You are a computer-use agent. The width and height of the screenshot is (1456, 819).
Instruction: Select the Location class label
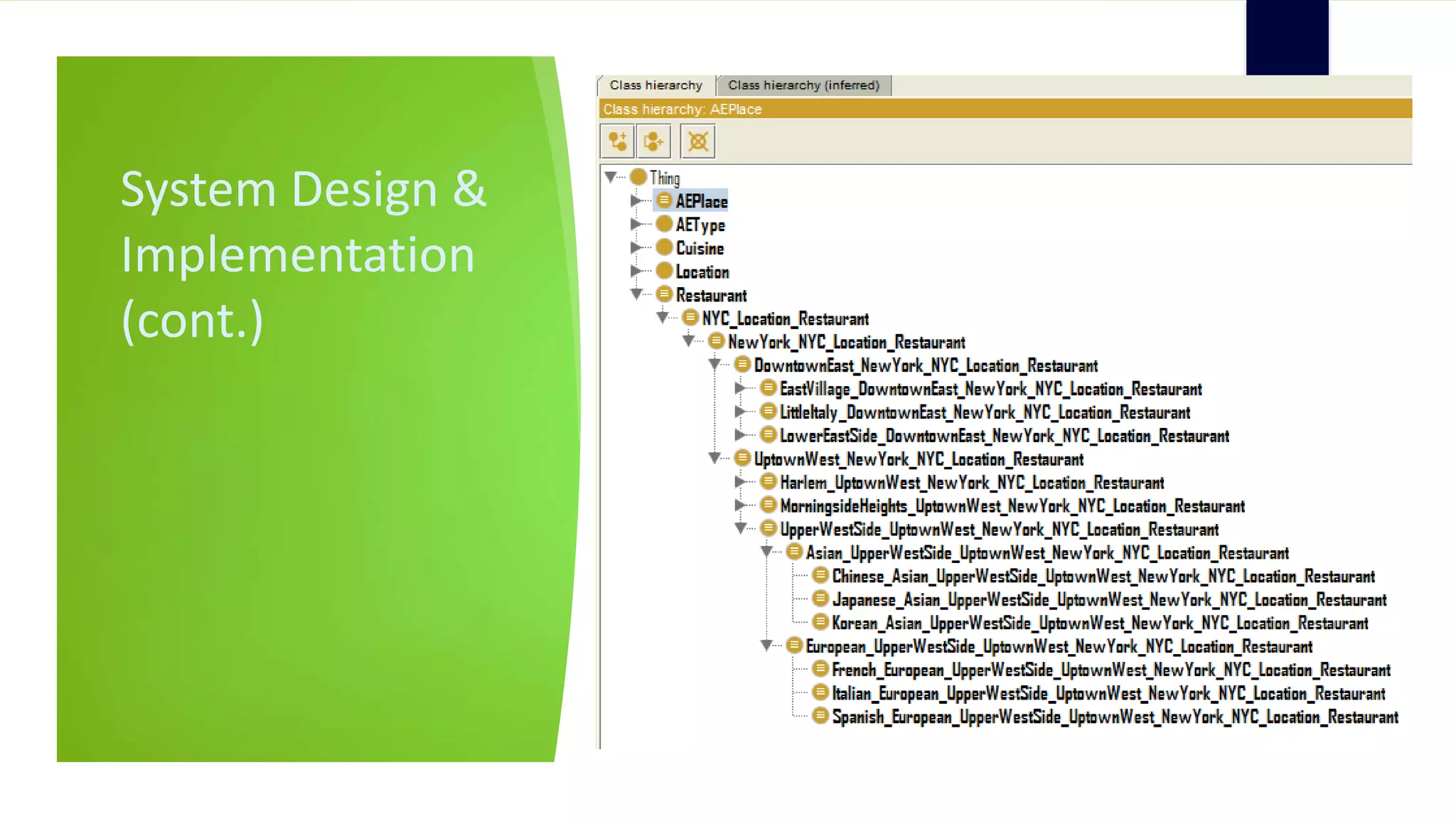click(x=702, y=272)
